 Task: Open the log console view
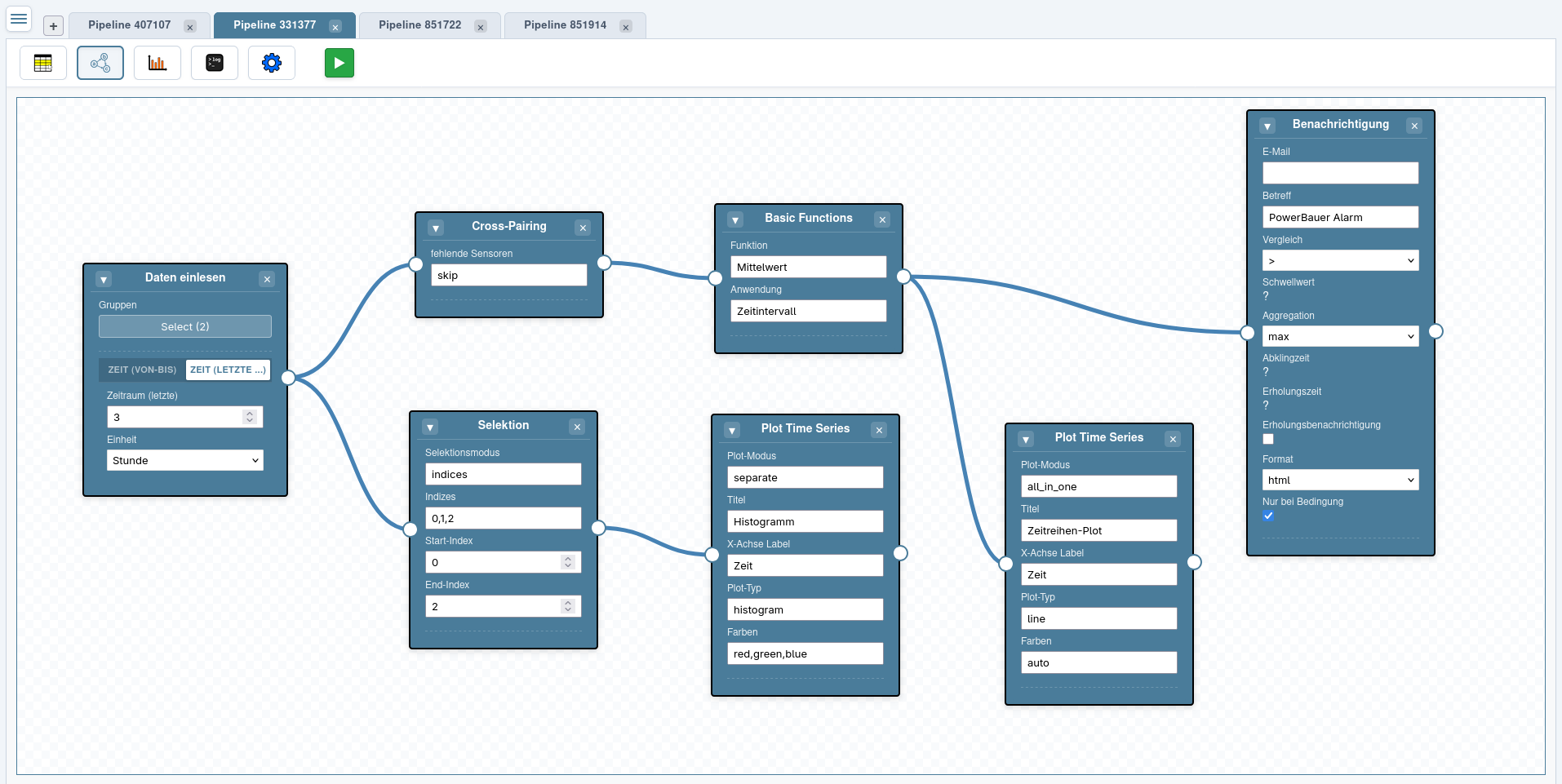pos(215,63)
